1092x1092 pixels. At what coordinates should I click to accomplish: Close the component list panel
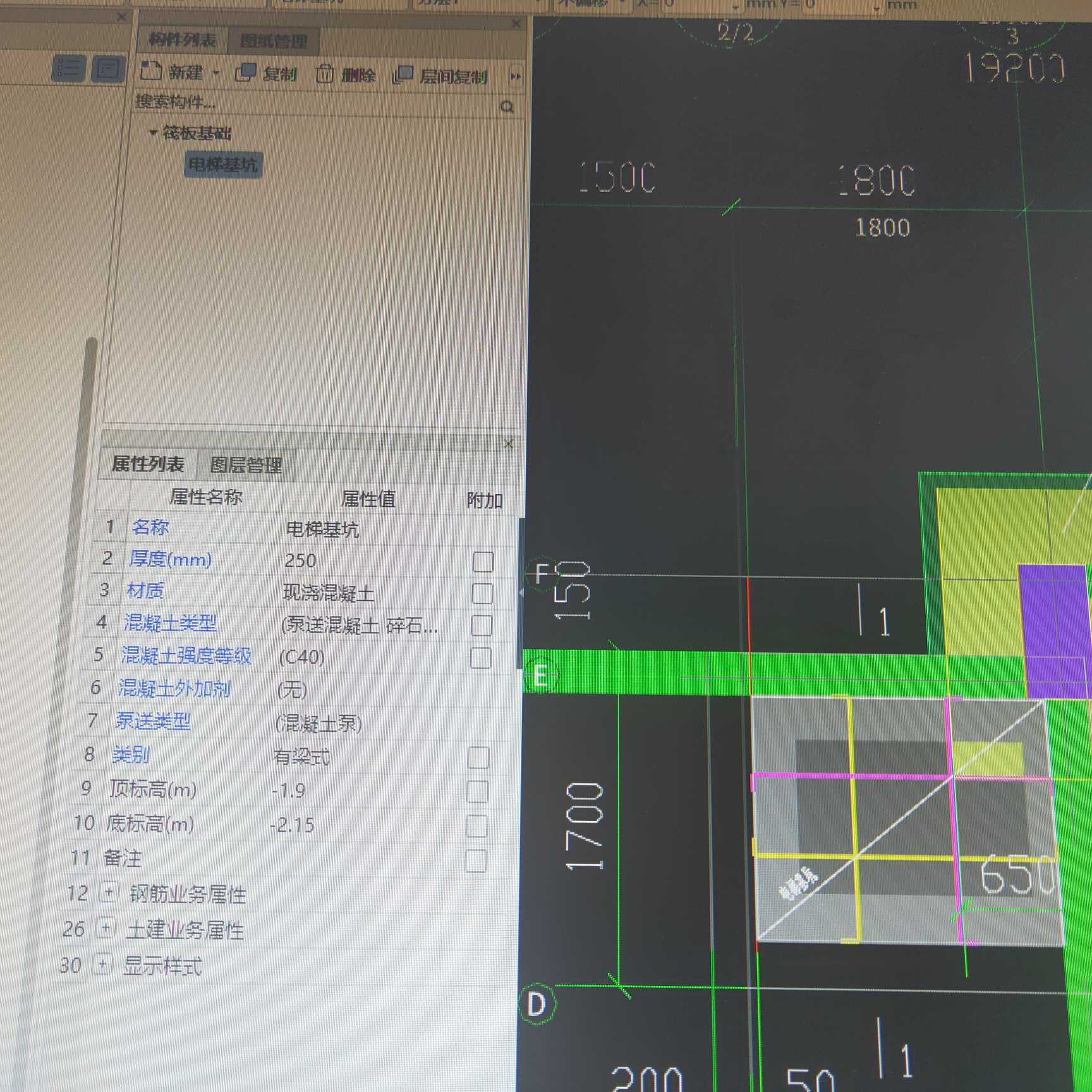(x=516, y=24)
